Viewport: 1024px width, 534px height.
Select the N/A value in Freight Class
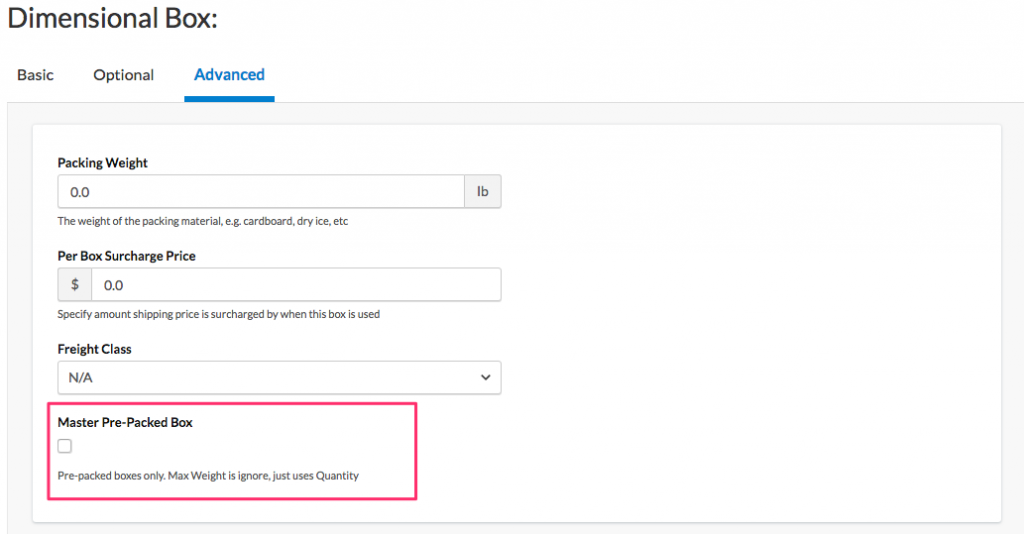(81, 378)
